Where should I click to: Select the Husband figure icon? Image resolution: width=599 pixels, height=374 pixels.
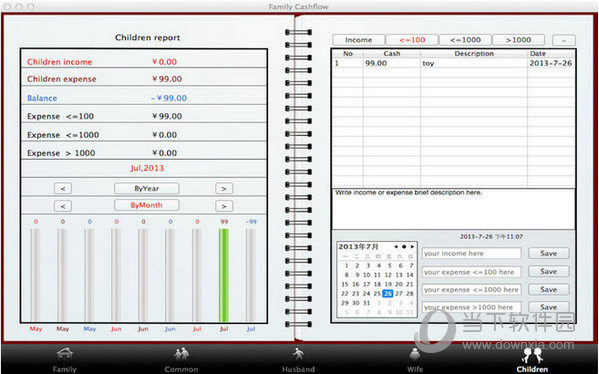[298, 354]
